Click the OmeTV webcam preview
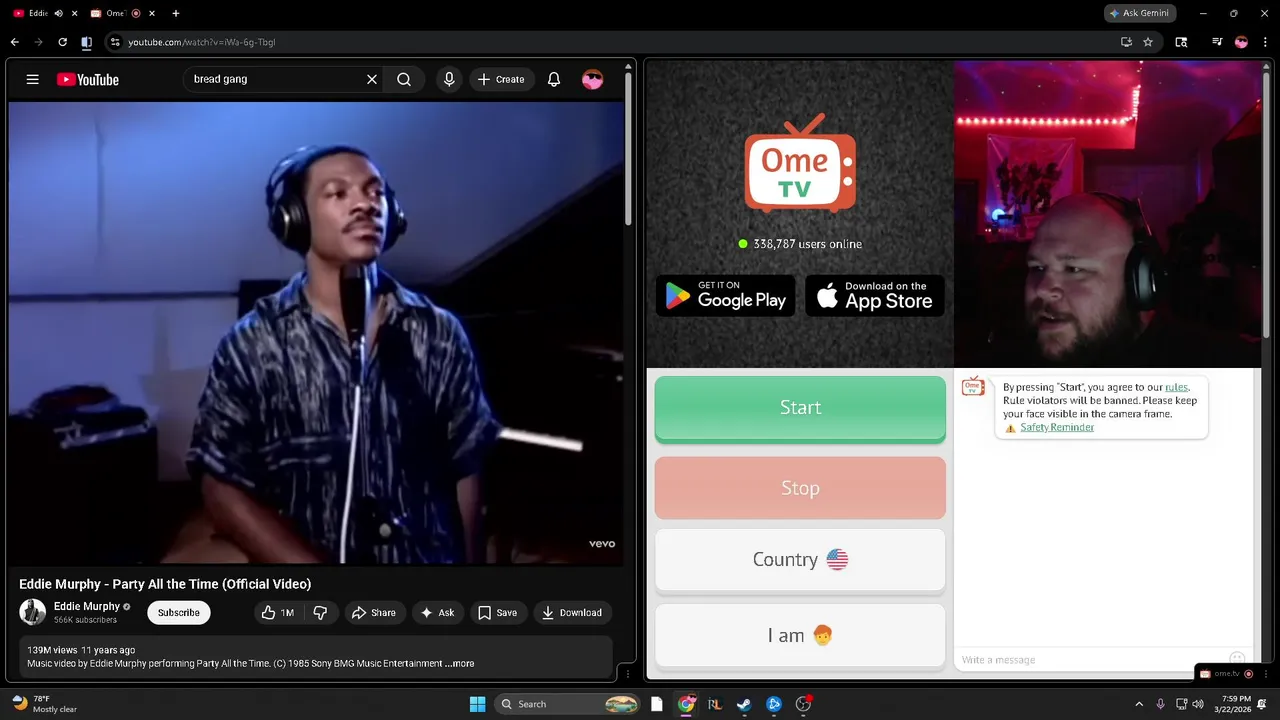This screenshot has height=720, width=1280. click(x=1107, y=214)
